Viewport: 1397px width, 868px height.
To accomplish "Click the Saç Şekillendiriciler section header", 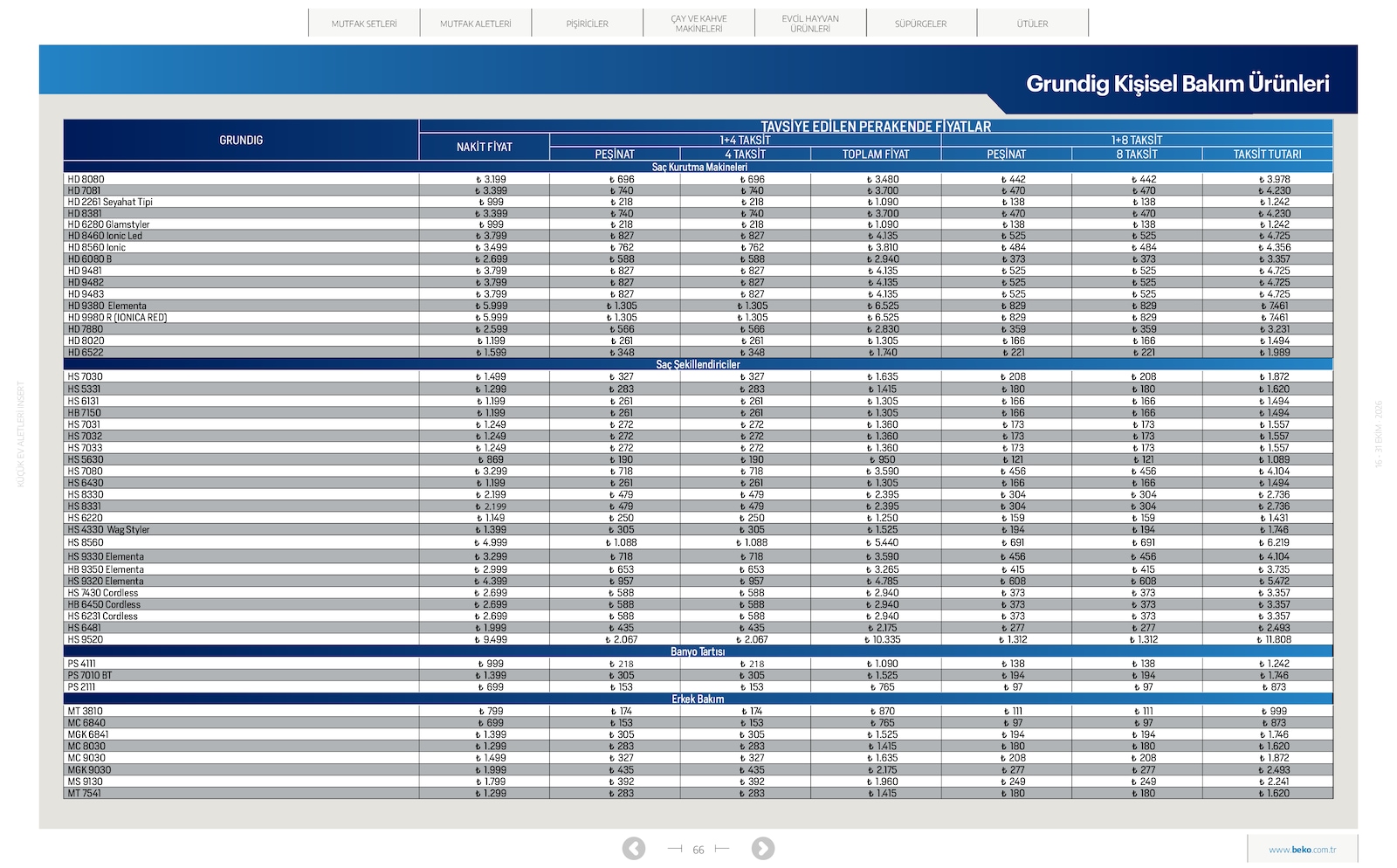I will [x=698, y=365].
